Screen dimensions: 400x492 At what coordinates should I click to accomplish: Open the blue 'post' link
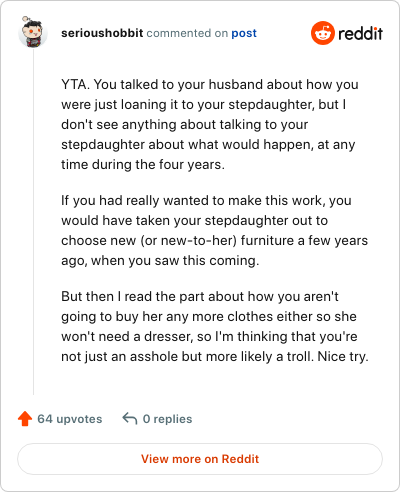pos(244,33)
